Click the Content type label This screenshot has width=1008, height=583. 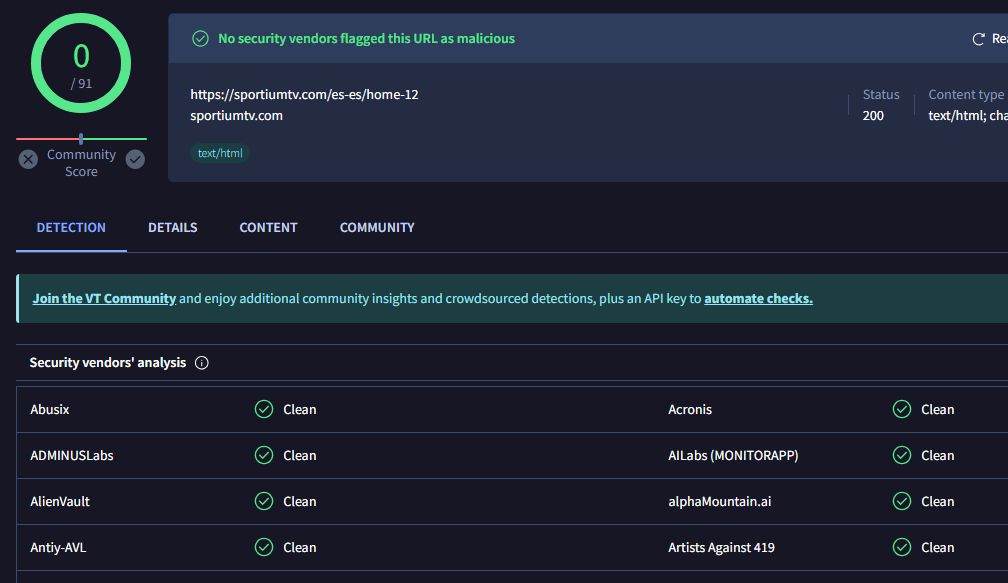pos(966,94)
